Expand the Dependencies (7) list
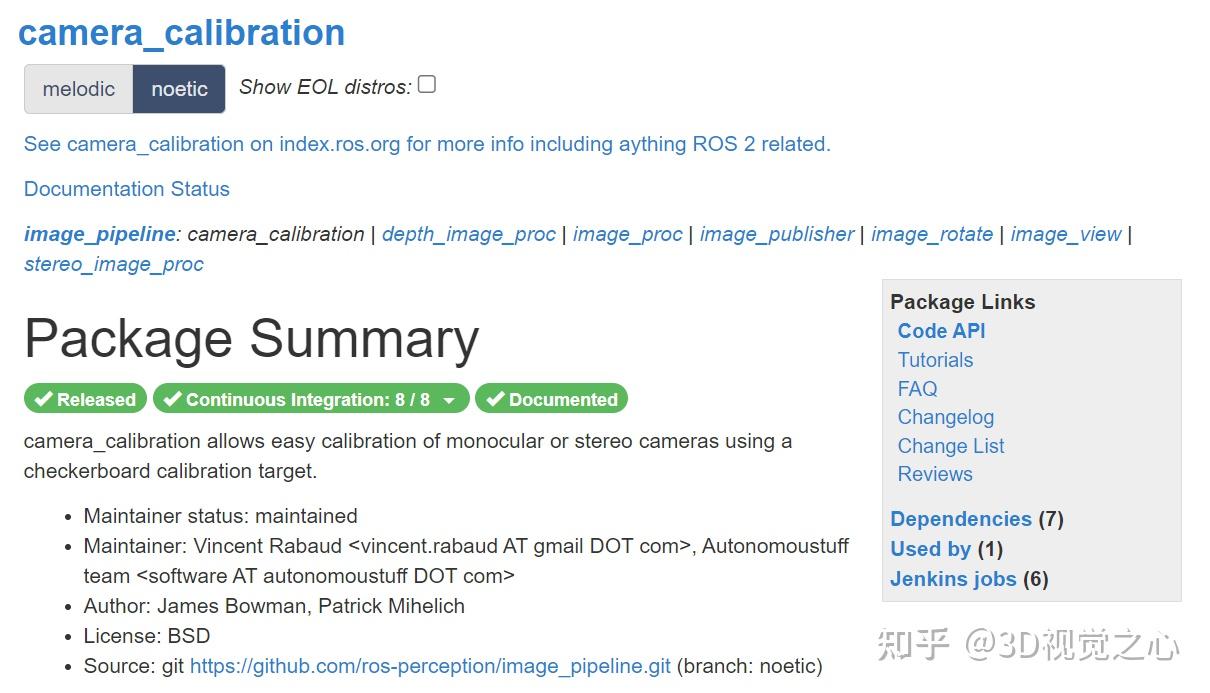 pyautogui.click(x=960, y=519)
